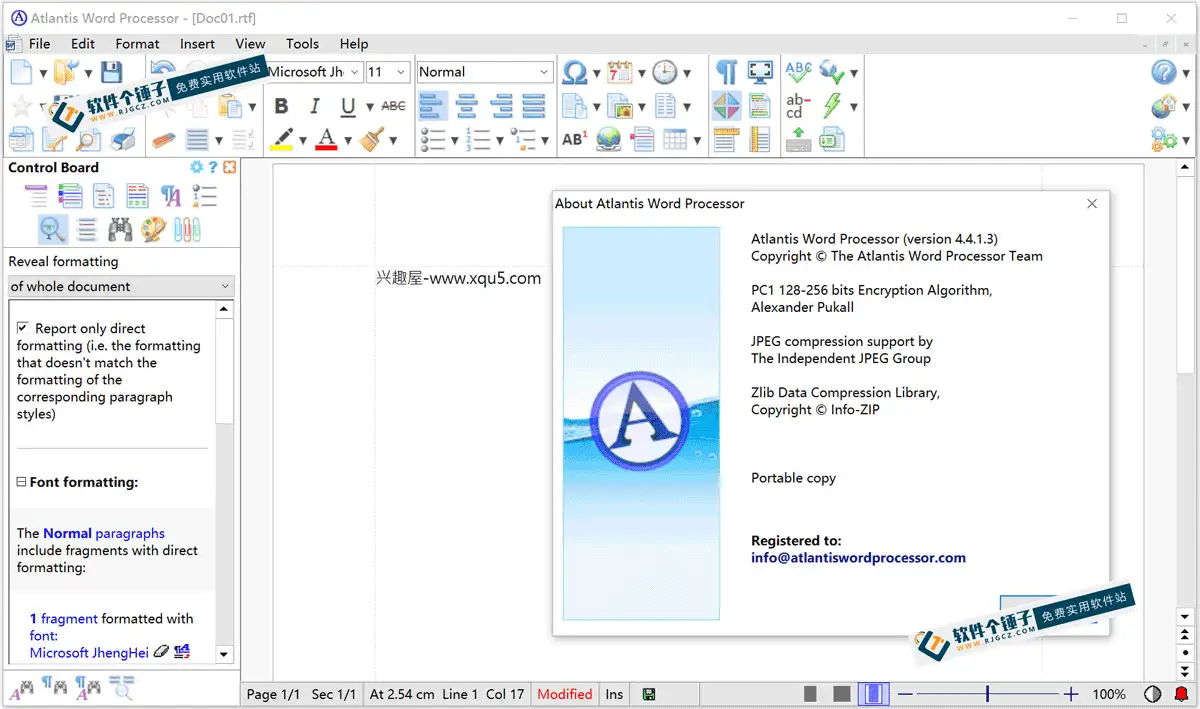1200x709 pixels.
Task: Click the '1 fragment' link
Action: pos(64,619)
